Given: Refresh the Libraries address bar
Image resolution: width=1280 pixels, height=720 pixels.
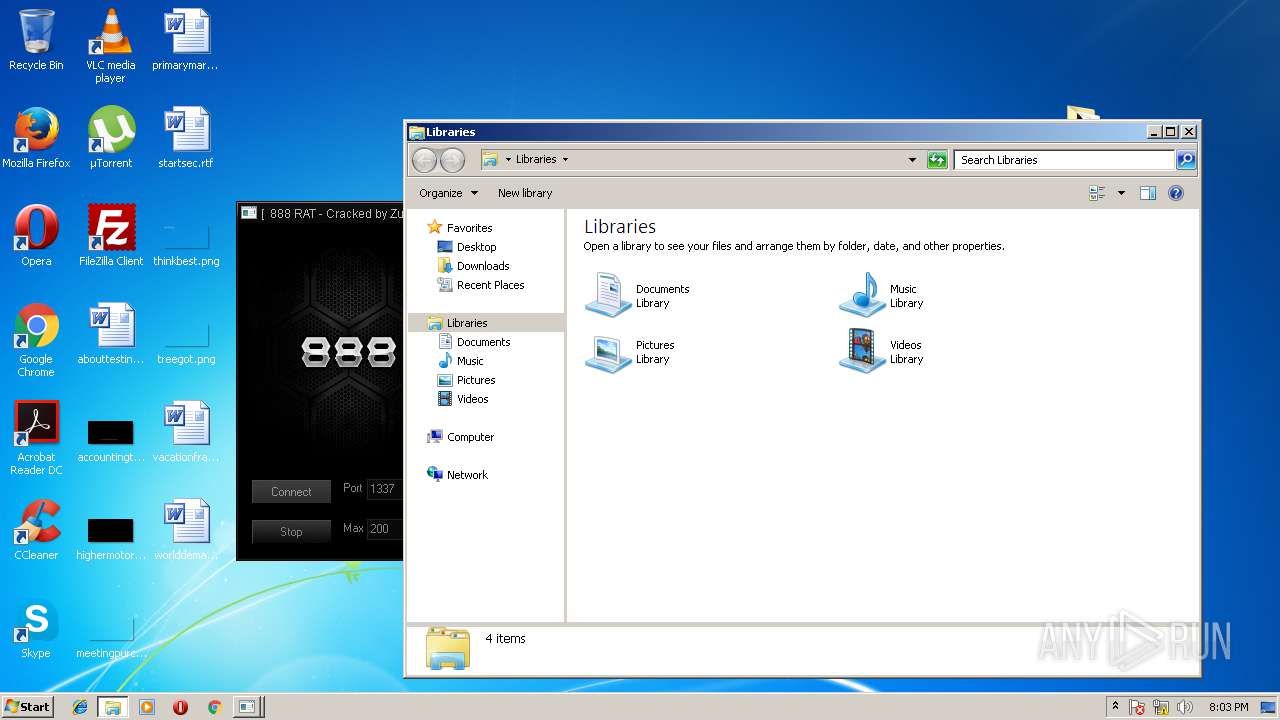Looking at the screenshot, I should pos(937,160).
